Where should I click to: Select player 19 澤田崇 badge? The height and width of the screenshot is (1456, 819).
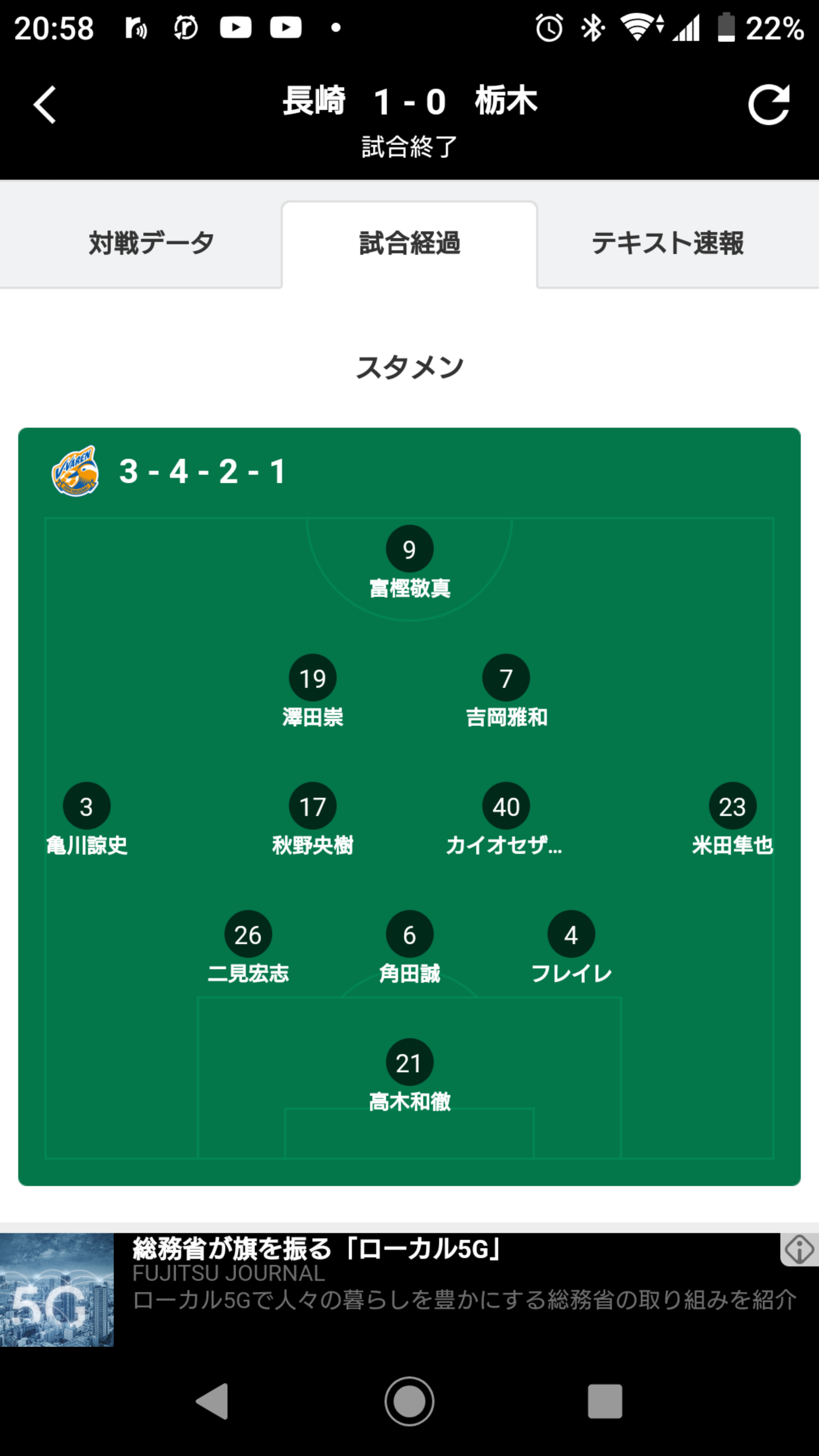312,678
